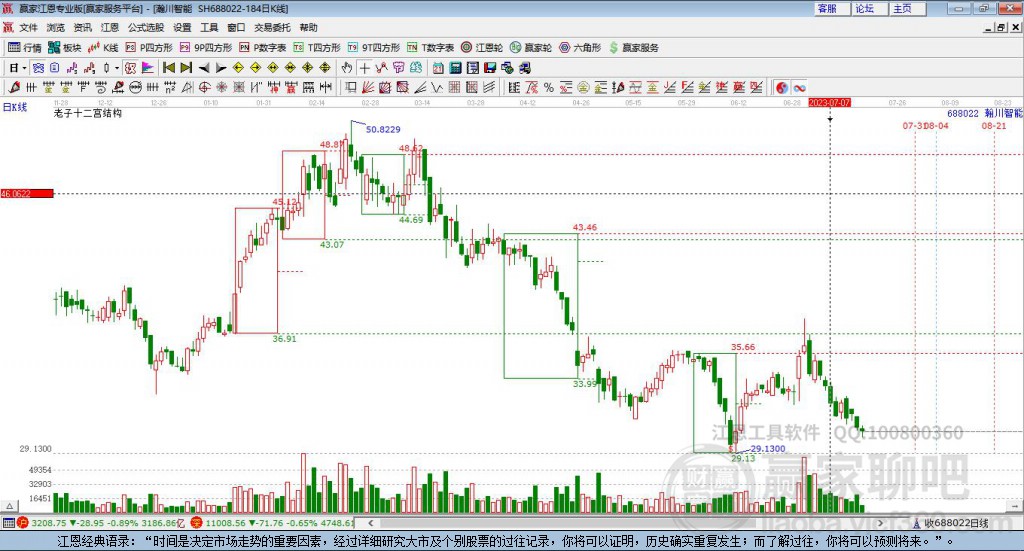The height and width of the screenshot is (551, 1024).
Task: Open the 文件 menu
Action: (x=28, y=27)
